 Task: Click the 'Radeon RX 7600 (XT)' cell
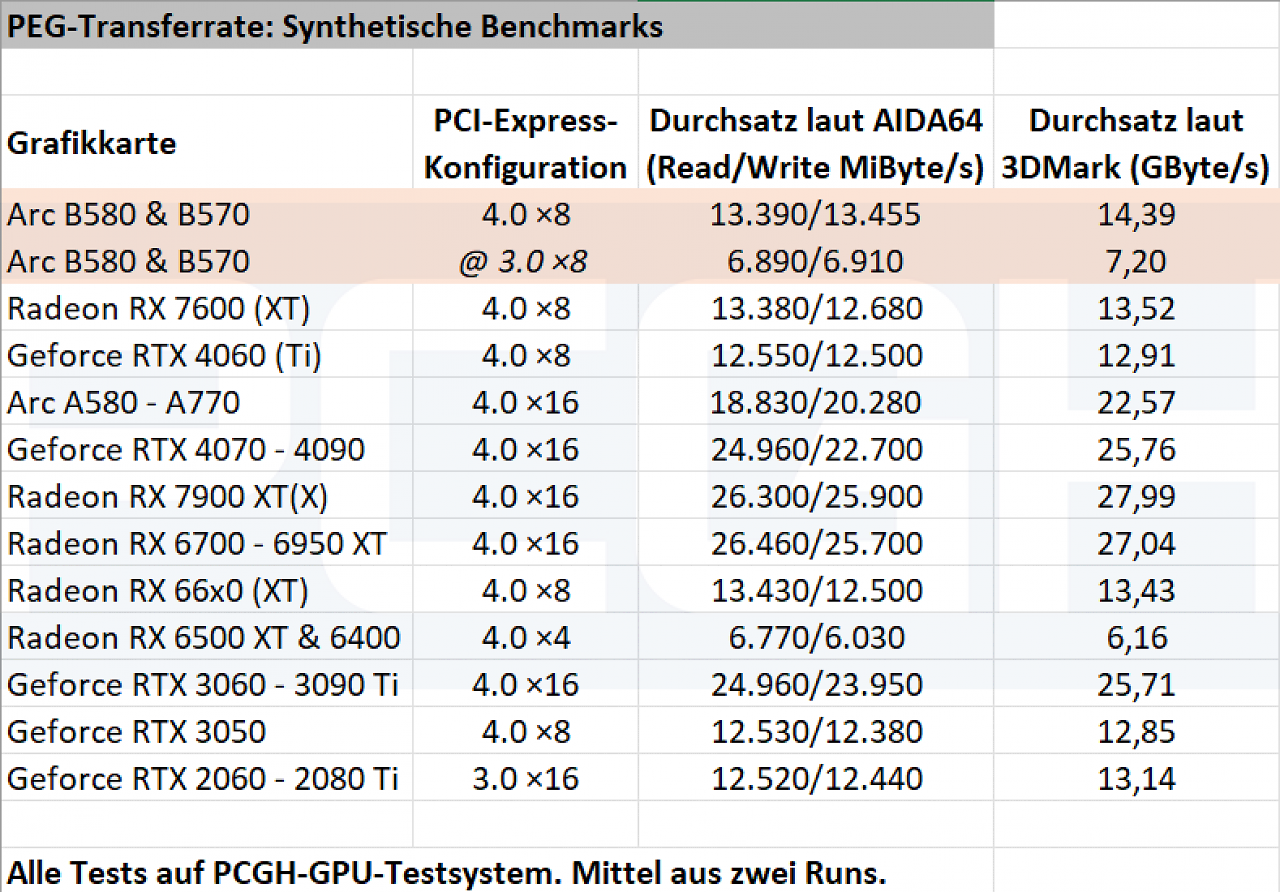point(207,307)
